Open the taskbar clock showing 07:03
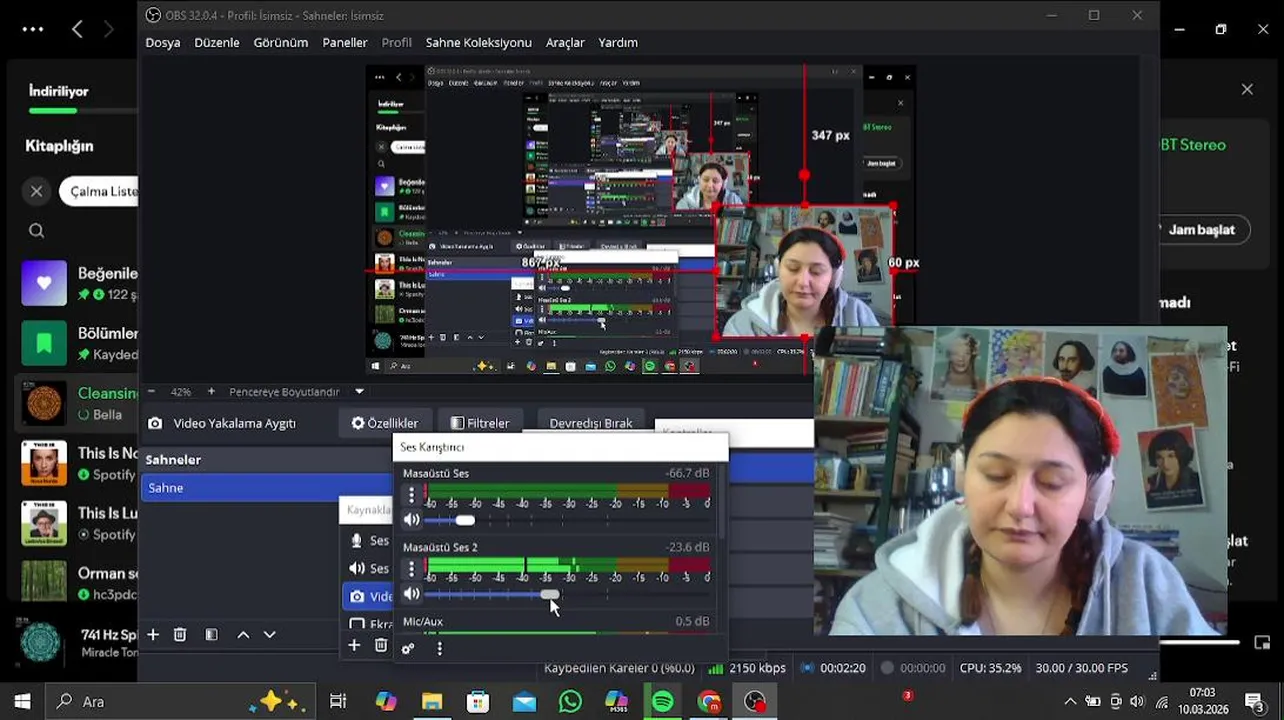This screenshot has height=720, width=1284. [1203, 701]
